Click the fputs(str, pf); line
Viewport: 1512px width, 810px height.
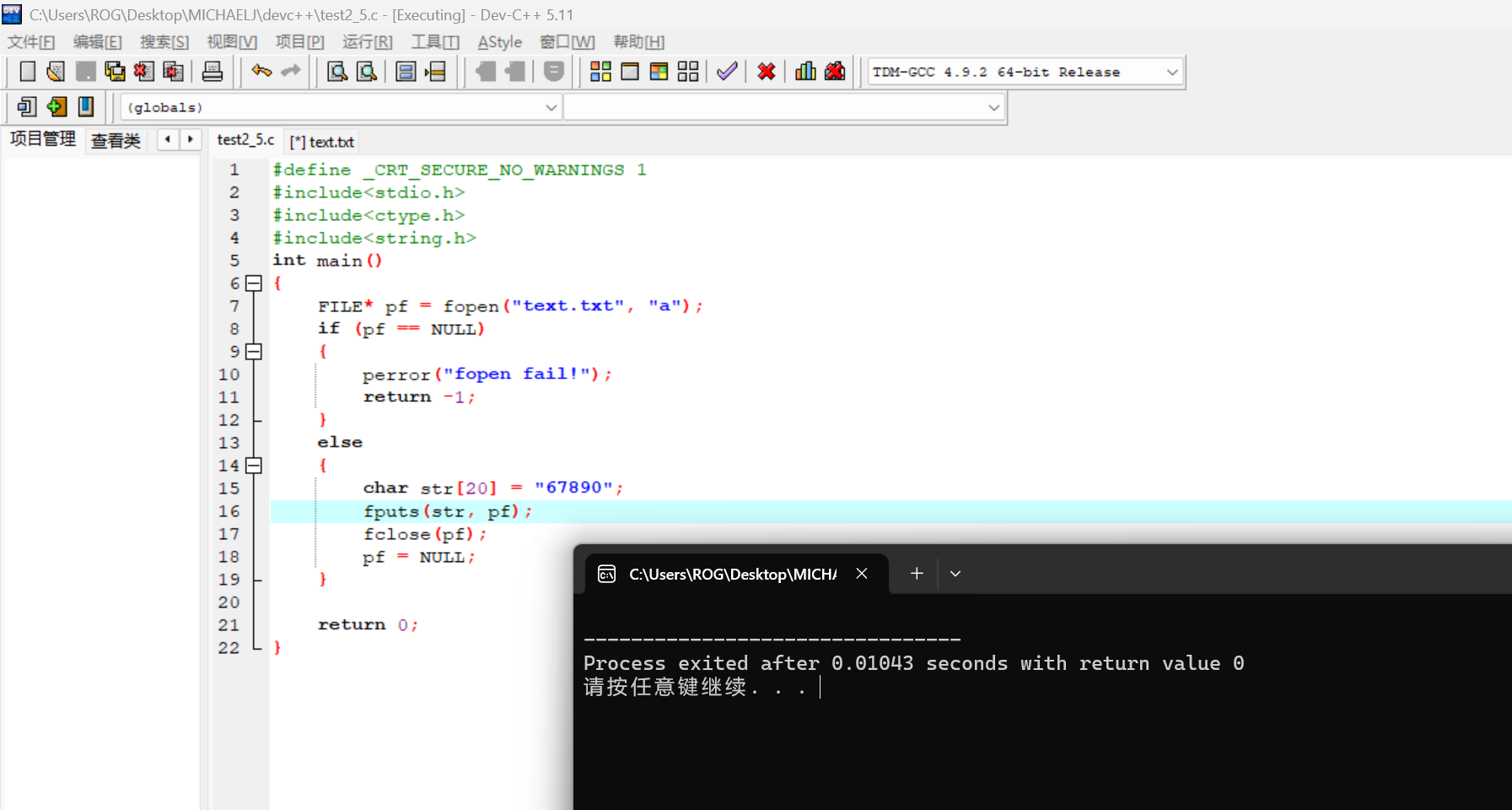tap(448, 511)
